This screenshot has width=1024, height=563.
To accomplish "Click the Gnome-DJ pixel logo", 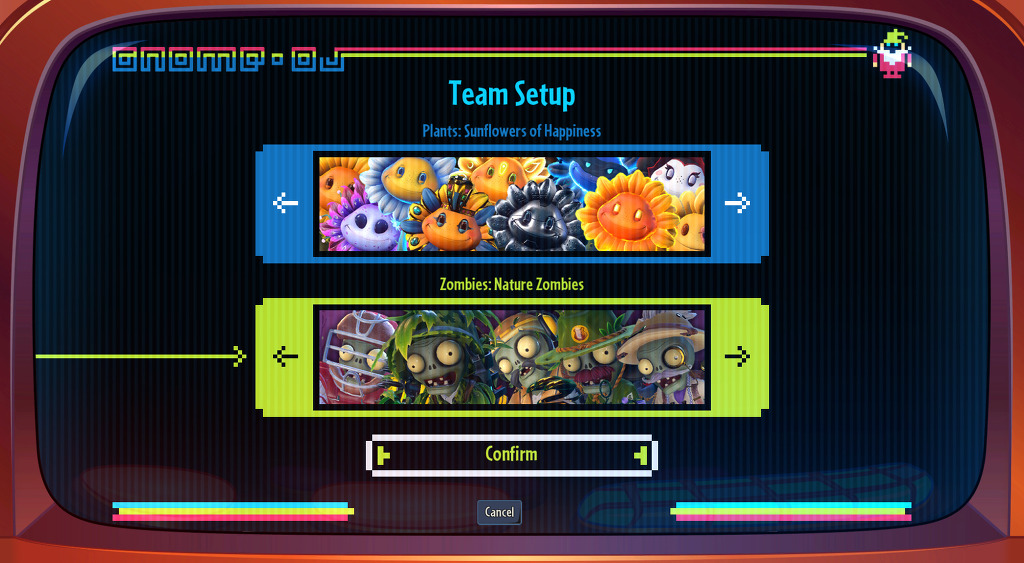I will pos(228,59).
